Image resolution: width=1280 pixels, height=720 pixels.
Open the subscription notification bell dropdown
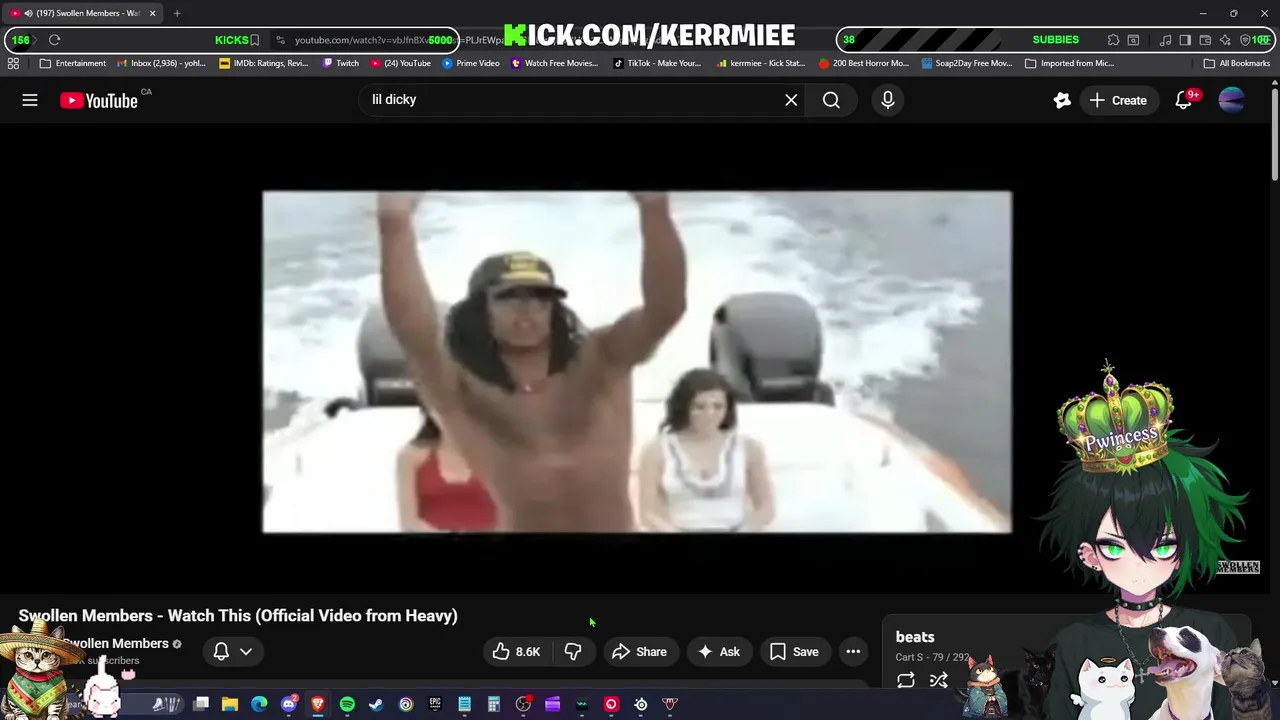232,652
